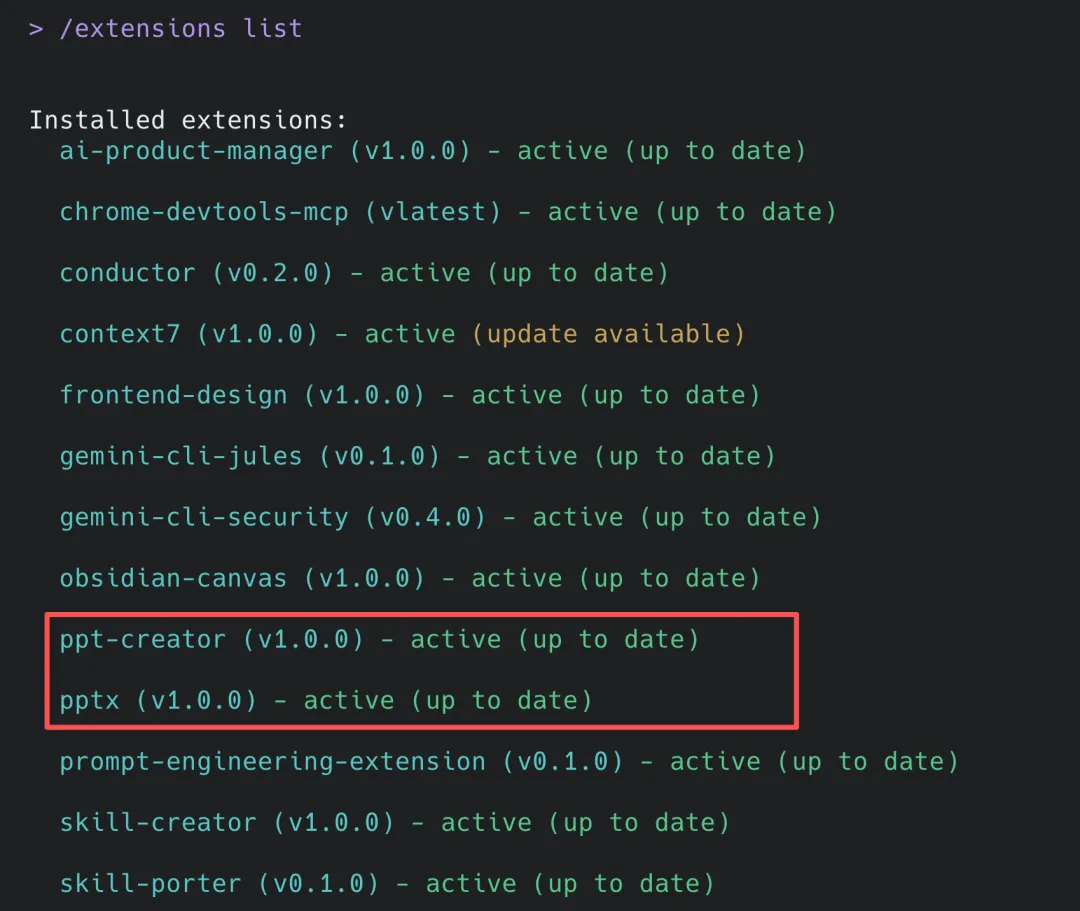
Task: Click the gemini-cli-security extension name
Action: click(204, 518)
